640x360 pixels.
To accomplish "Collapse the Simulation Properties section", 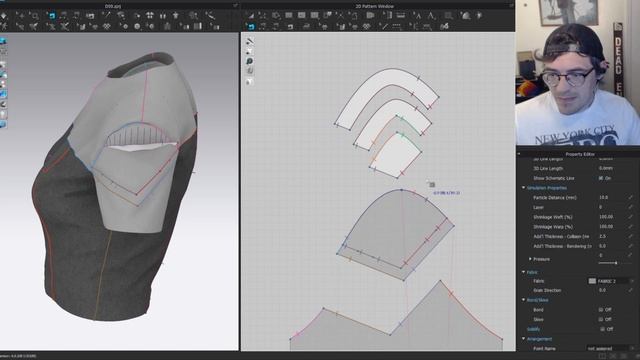I will [524, 188].
